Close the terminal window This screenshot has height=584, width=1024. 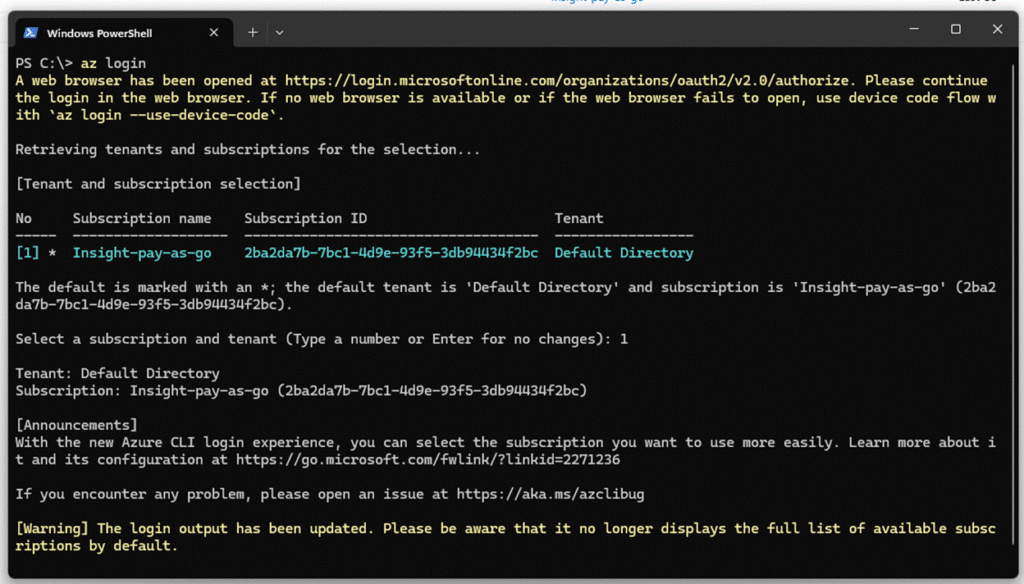pos(1000,30)
